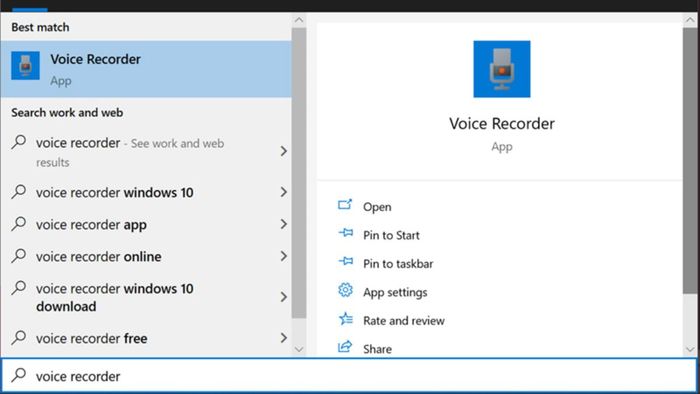Viewport: 700px width, 394px height.
Task: Choose Pin to Start
Action: coord(391,235)
